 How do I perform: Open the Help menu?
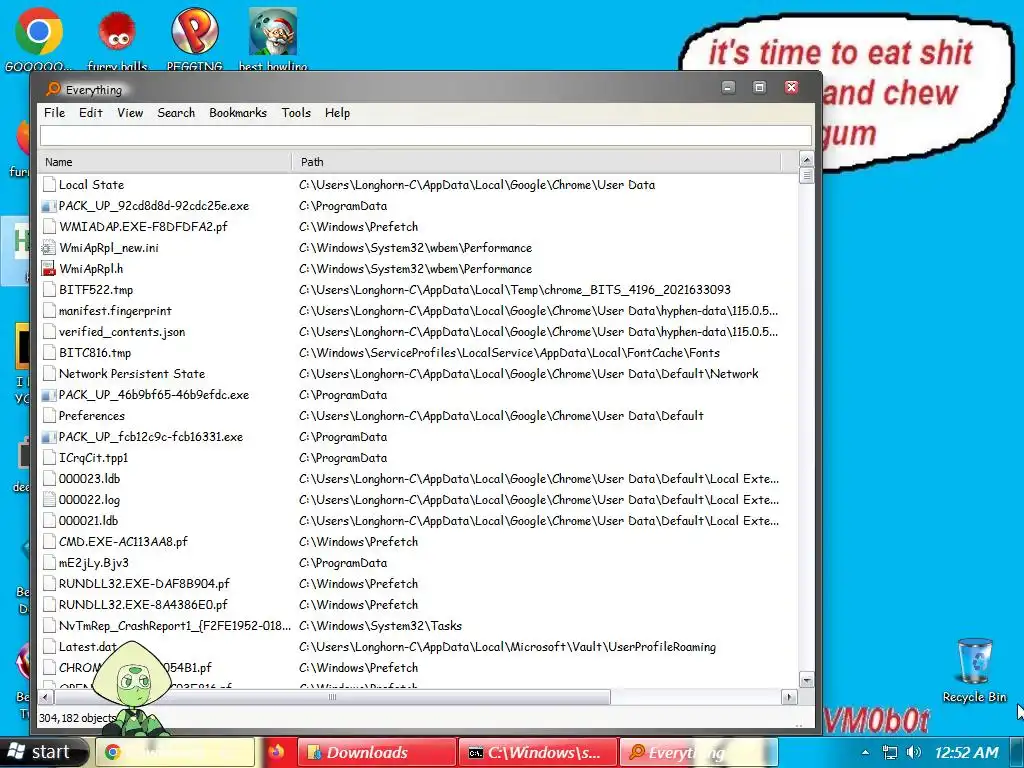[337, 112]
